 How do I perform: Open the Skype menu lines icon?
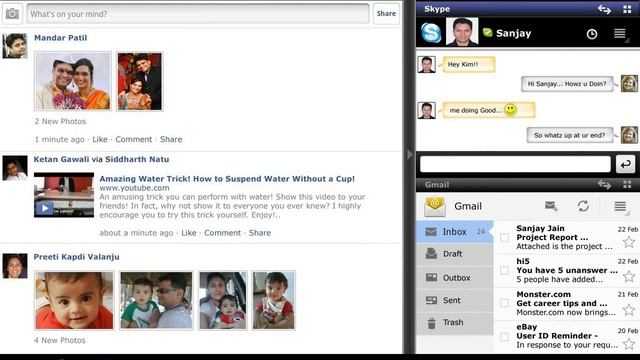click(620, 34)
